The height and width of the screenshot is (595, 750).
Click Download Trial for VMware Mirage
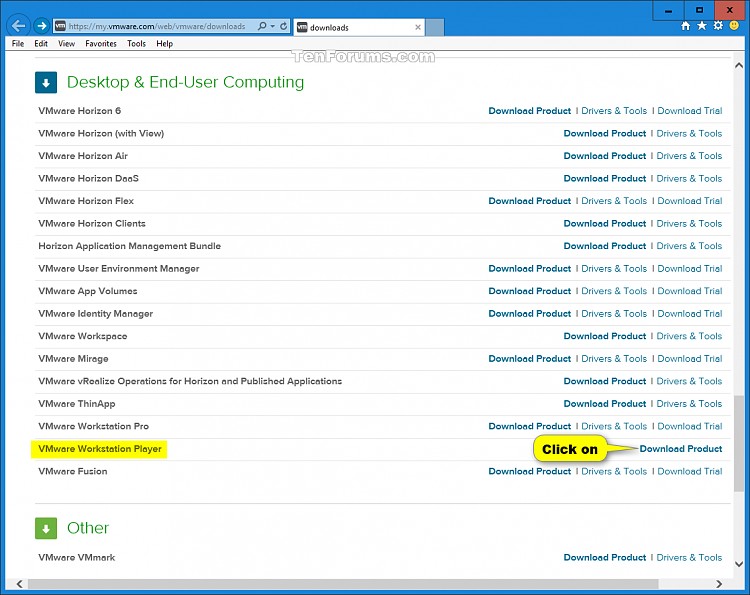pos(690,359)
